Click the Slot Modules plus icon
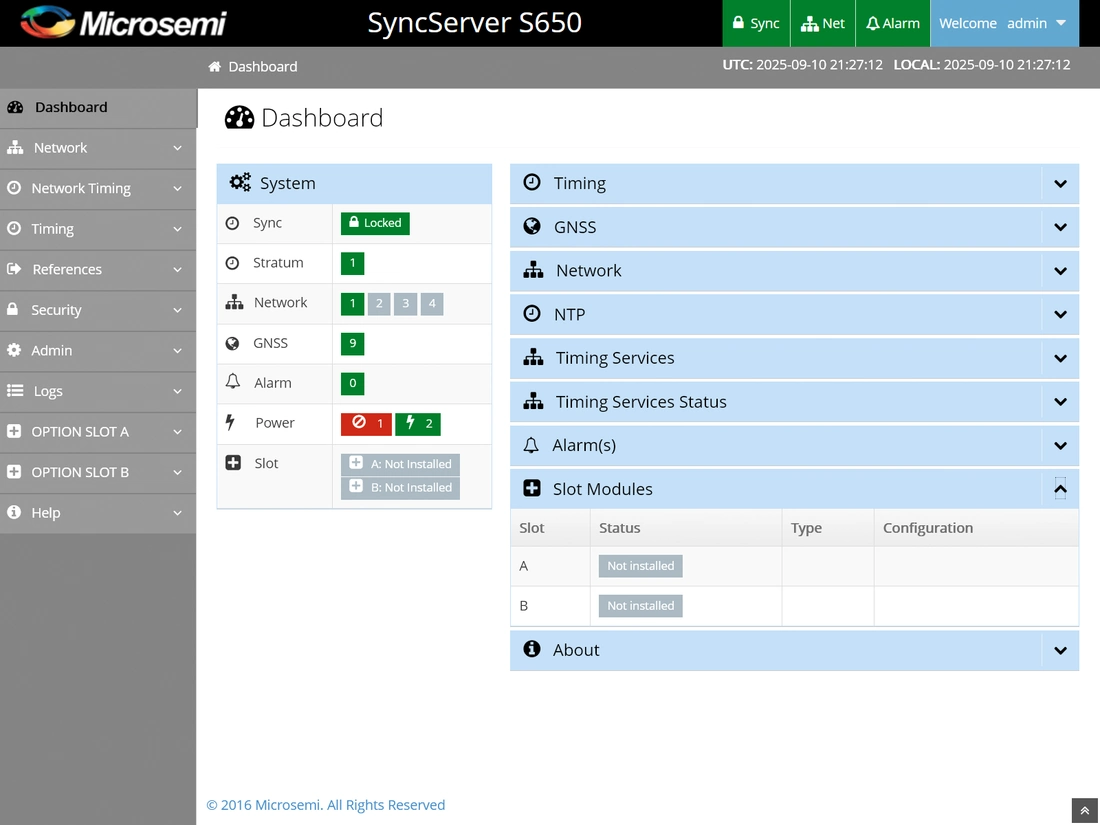Image resolution: width=1100 pixels, height=825 pixels. (x=532, y=488)
